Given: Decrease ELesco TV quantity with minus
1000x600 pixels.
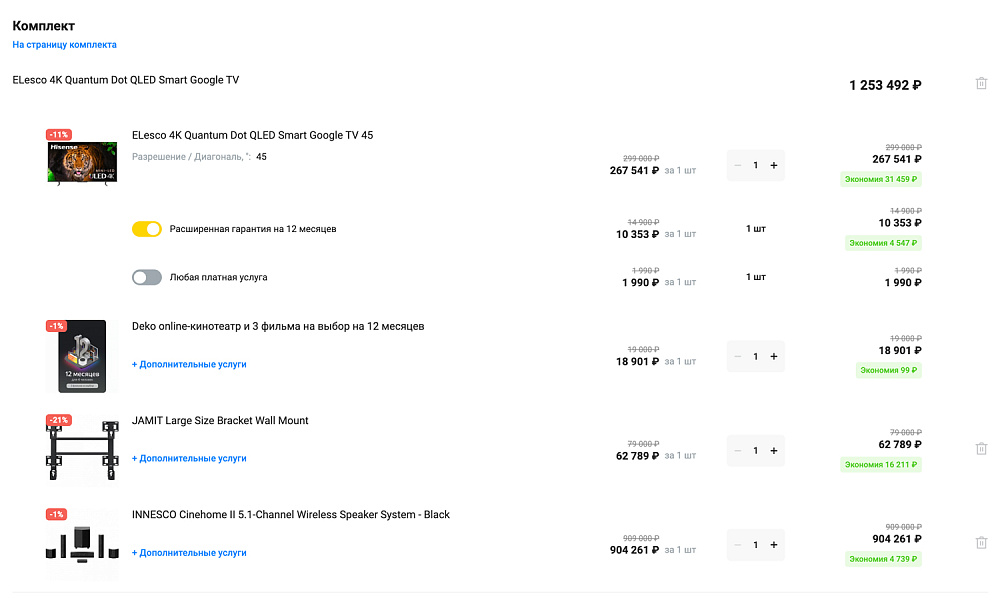Looking at the screenshot, I should [738, 166].
